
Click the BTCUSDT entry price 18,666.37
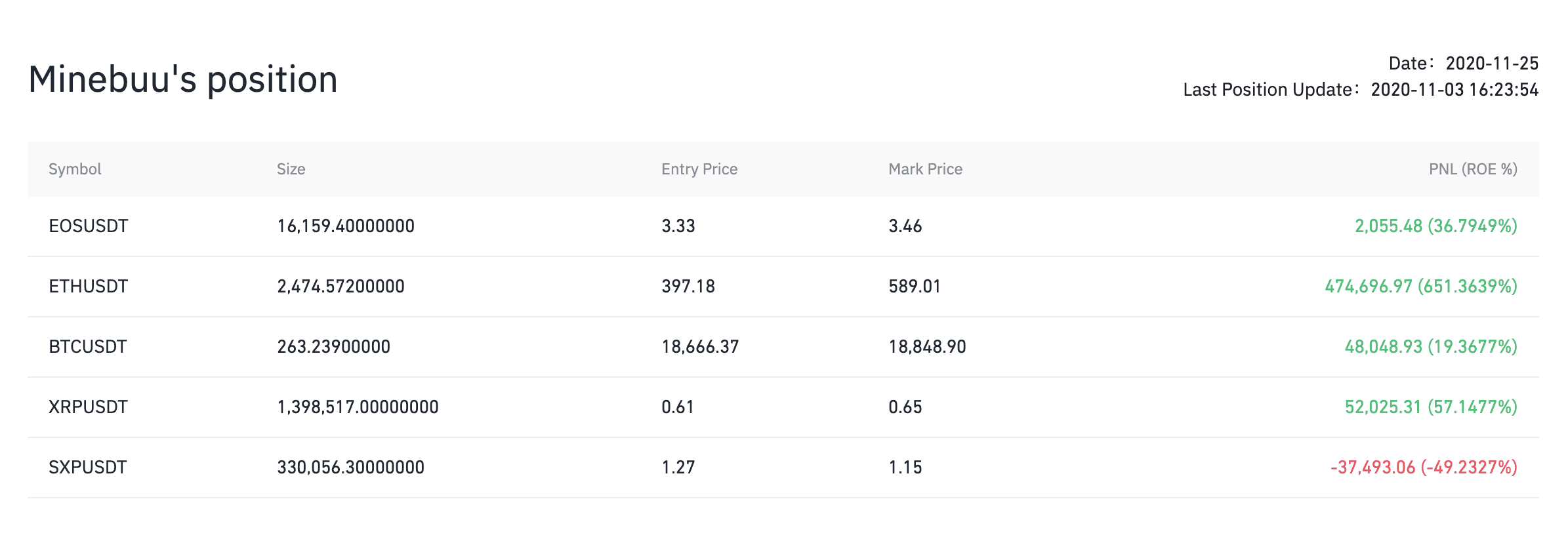click(700, 347)
